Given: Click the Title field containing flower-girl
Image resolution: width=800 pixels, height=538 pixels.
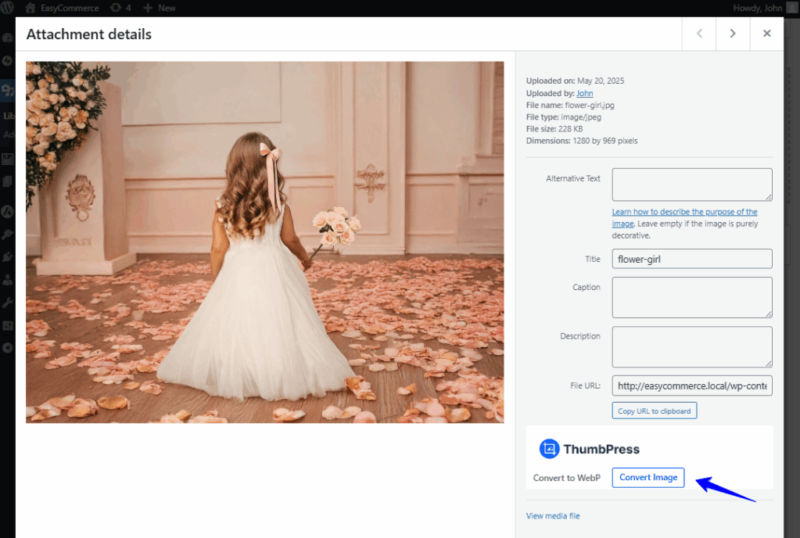Looking at the screenshot, I should 692,259.
